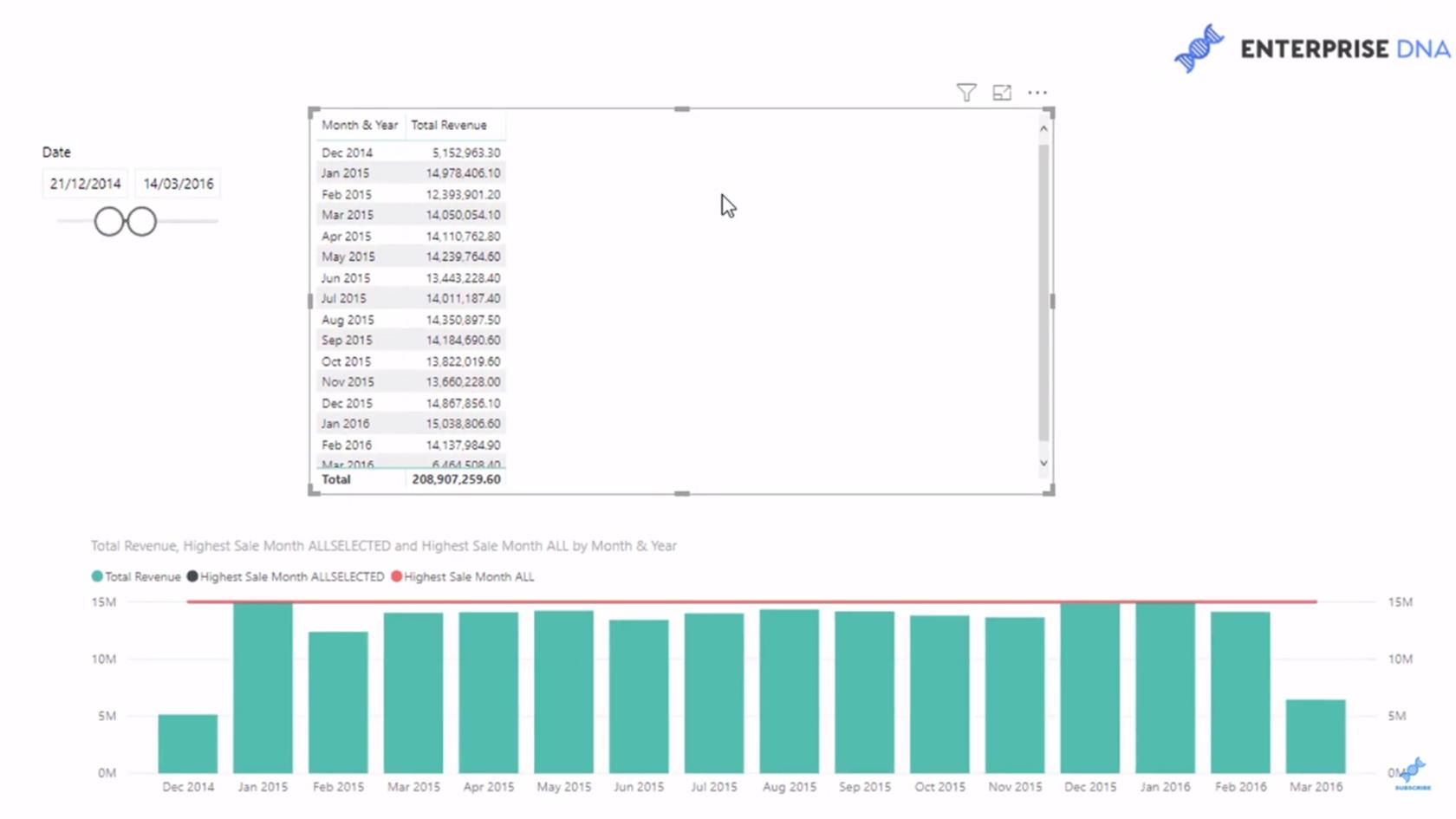Click the 5,152,963.30 revenue cell
Viewport: 1456px width, 819px height.
466,153
